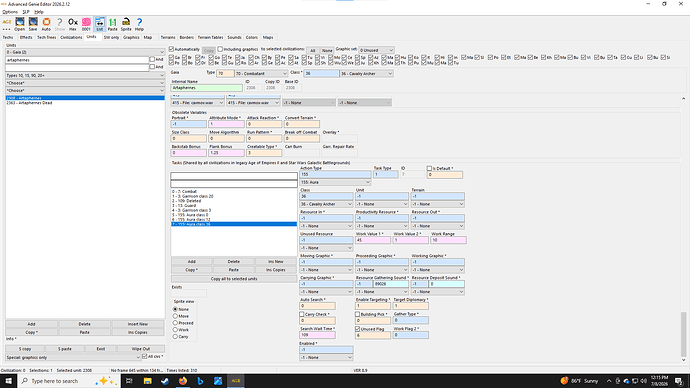Open the Tech Trees tab

pos(47,37)
